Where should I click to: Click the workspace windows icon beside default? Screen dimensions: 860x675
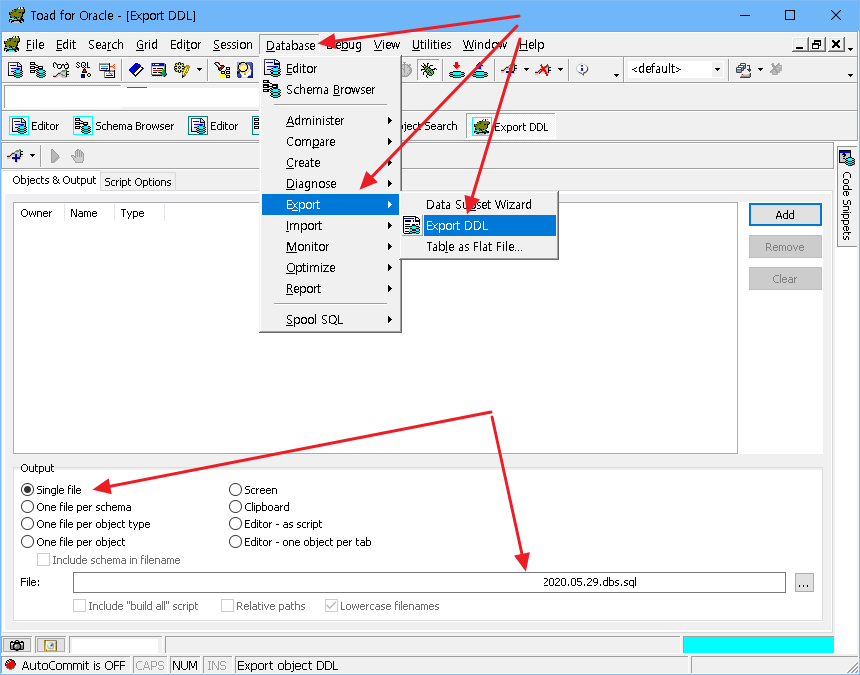click(x=743, y=70)
